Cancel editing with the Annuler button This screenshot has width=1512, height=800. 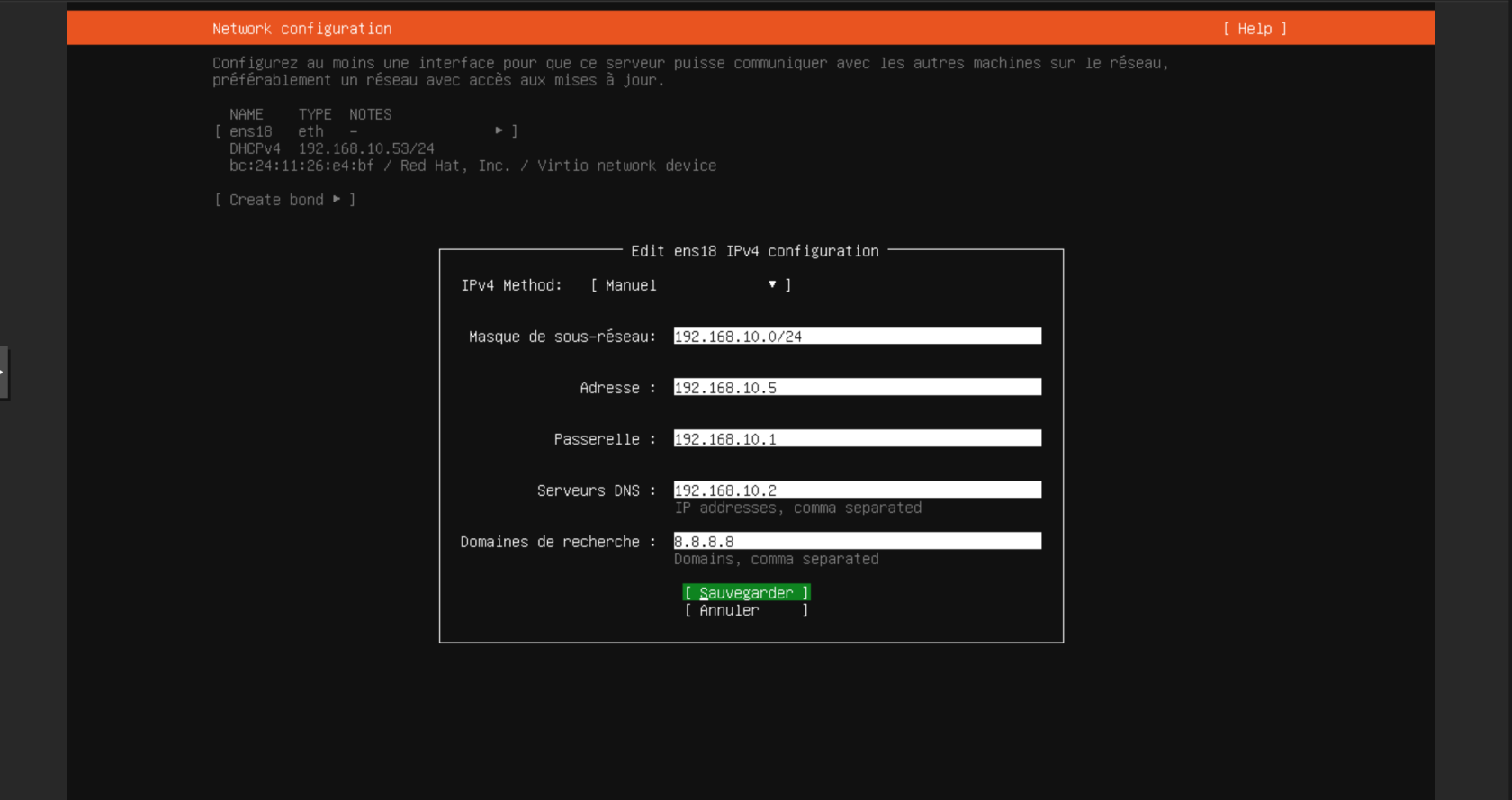[x=745, y=610]
